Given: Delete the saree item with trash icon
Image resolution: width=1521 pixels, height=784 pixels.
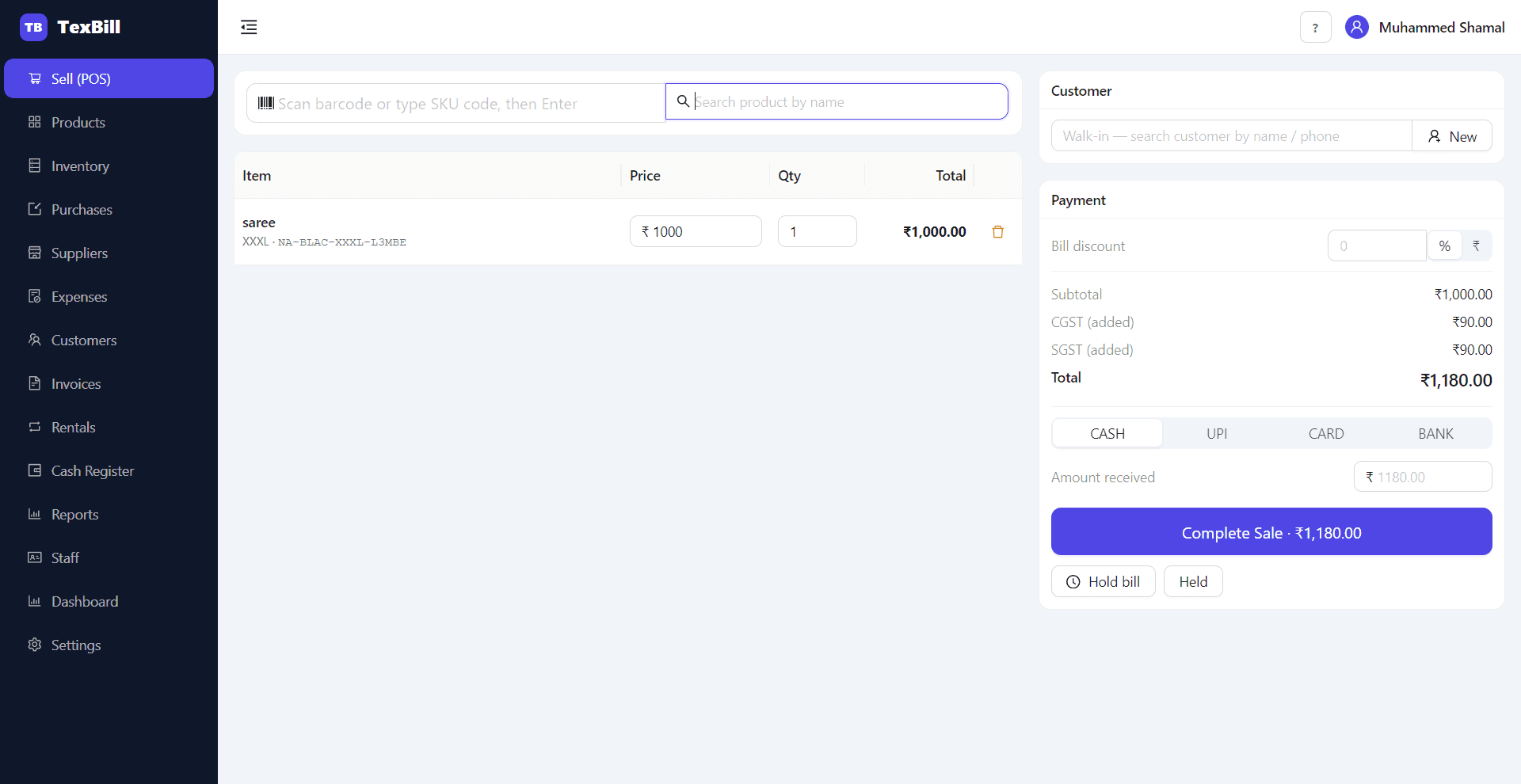Looking at the screenshot, I should pos(998,232).
